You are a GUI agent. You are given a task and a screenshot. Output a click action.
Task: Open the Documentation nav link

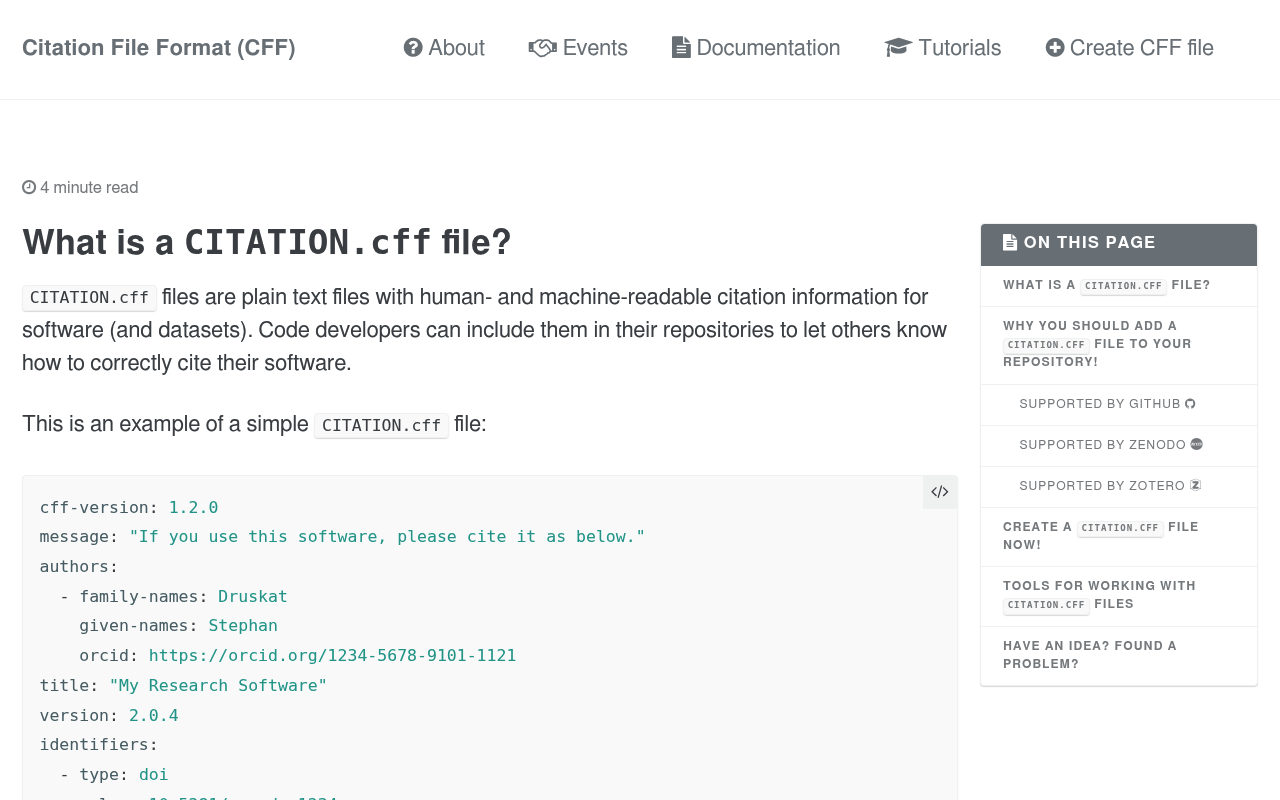pos(756,48)
